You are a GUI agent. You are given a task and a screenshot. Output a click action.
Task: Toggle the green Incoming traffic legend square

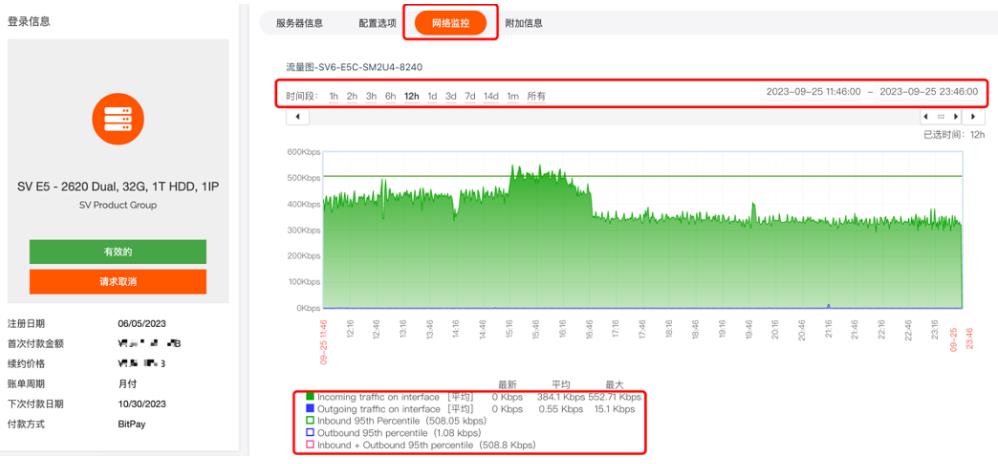click(x=310, y=398)
